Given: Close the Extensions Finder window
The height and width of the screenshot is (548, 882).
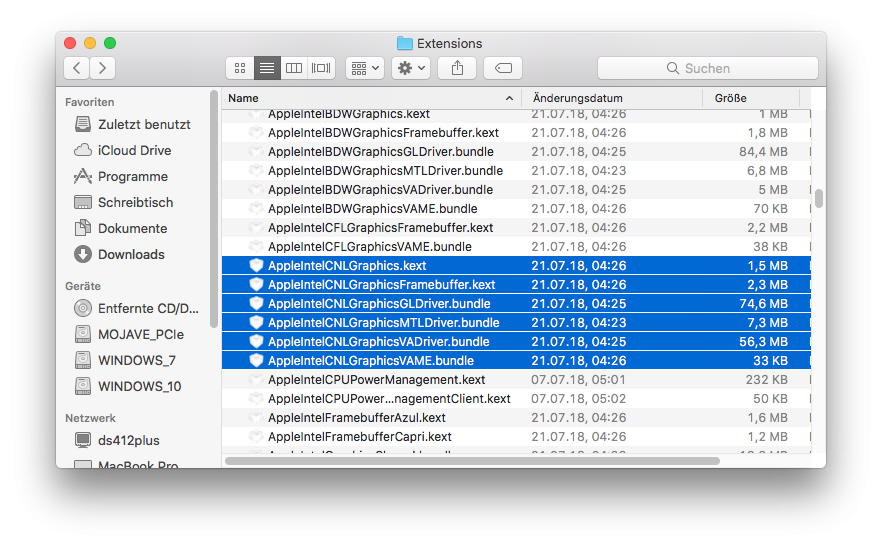Looking at the screenshot, I should click(x=70, y=43).
